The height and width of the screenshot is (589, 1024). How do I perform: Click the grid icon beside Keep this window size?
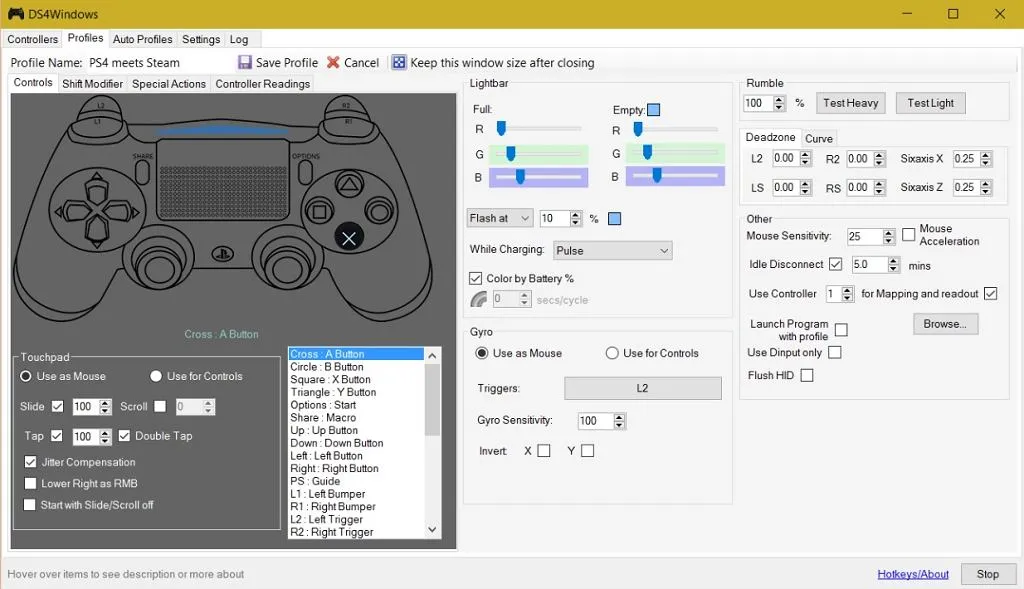399,62
